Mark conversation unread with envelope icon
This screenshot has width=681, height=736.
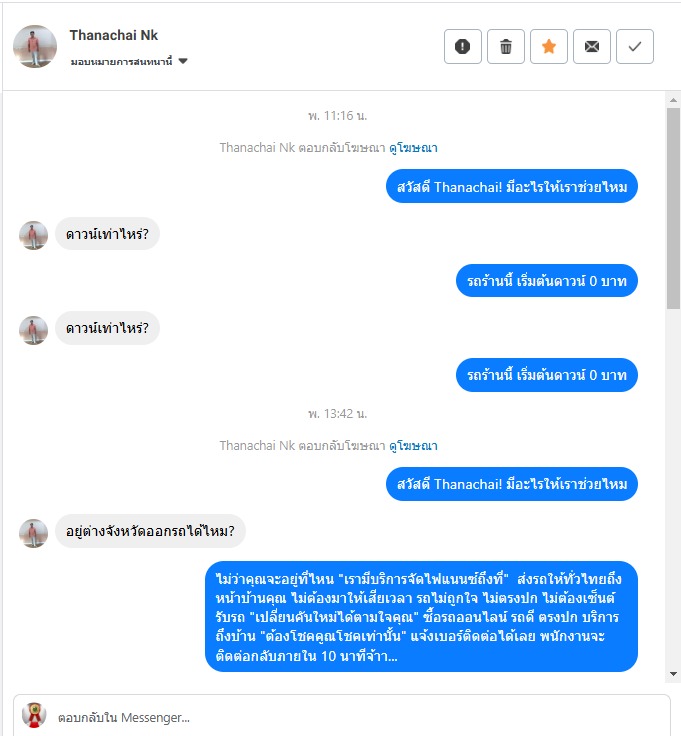[x=592, y=46]
